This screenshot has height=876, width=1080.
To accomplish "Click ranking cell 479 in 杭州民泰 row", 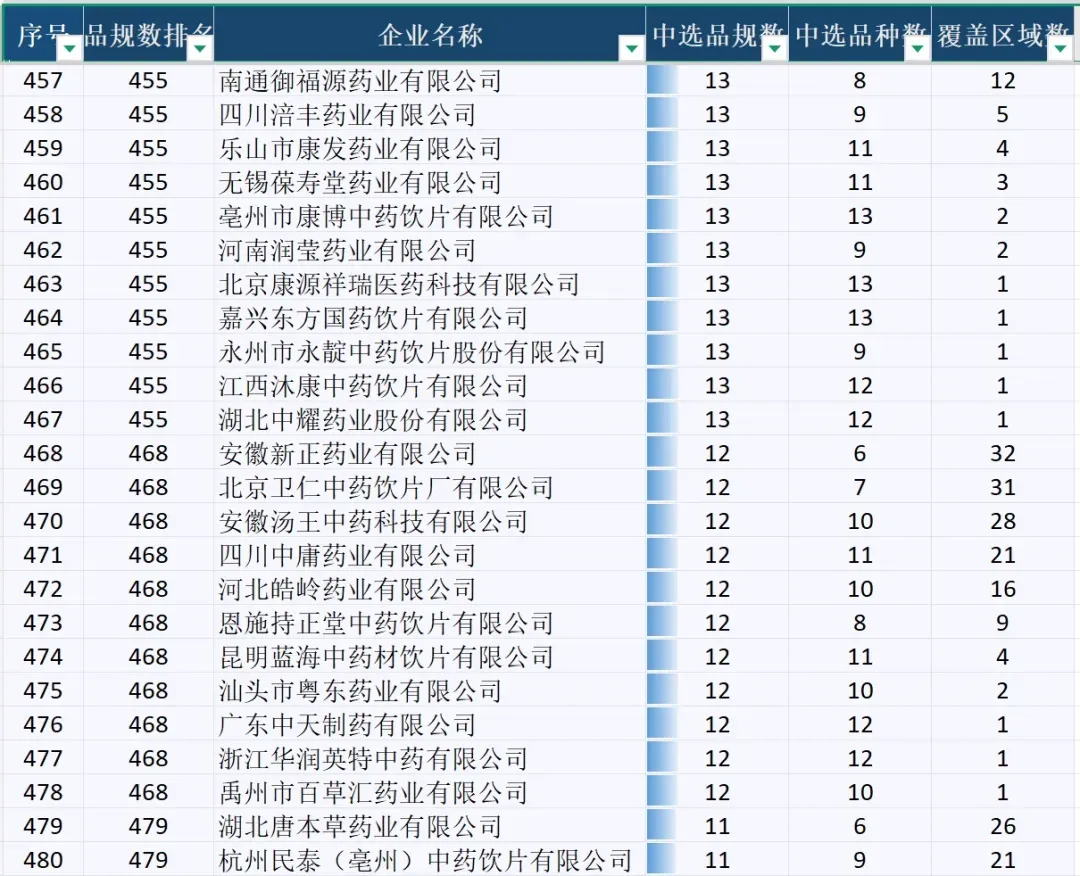I will click(148, 860).
